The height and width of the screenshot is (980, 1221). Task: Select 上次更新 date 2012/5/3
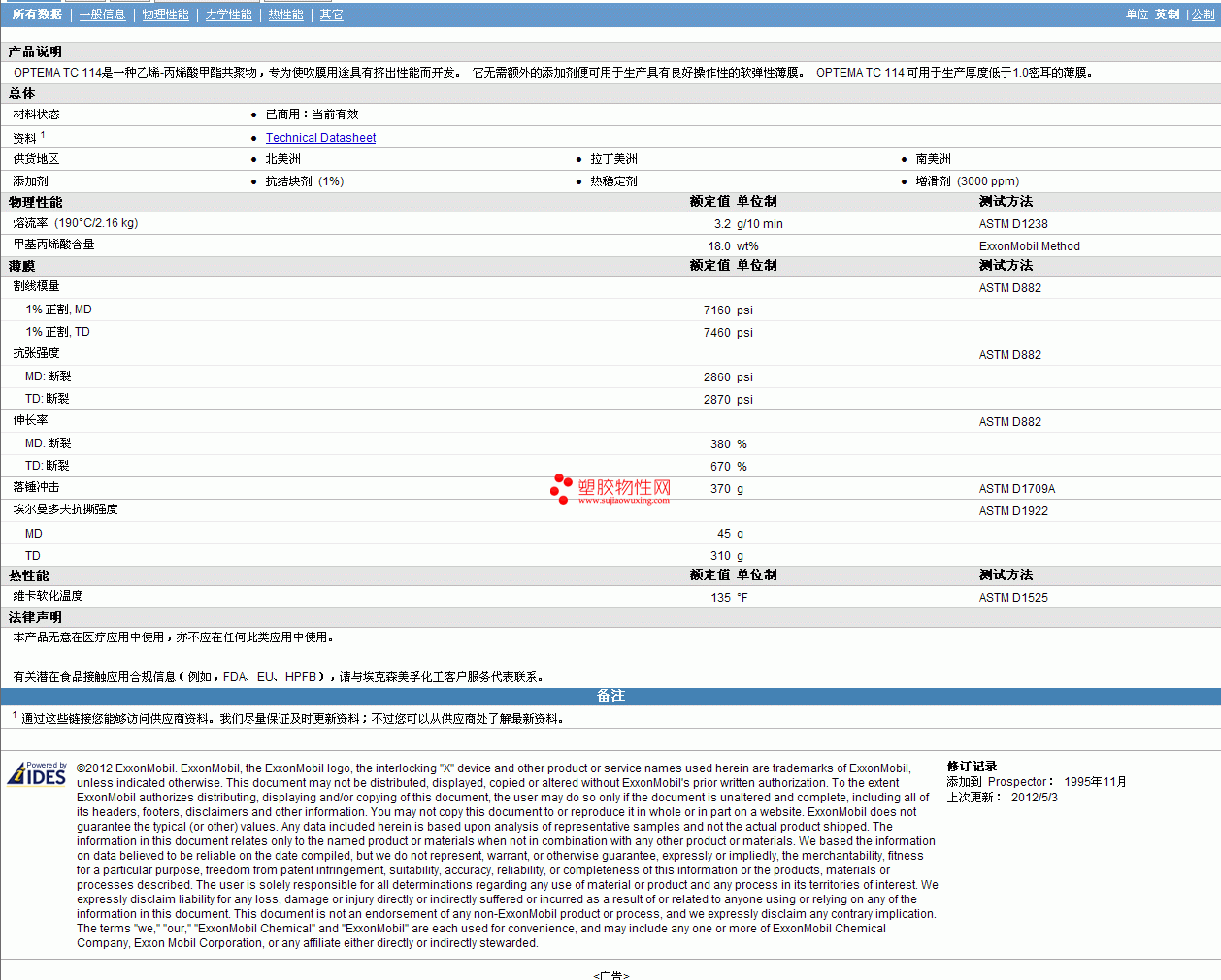pos(1003,798)
